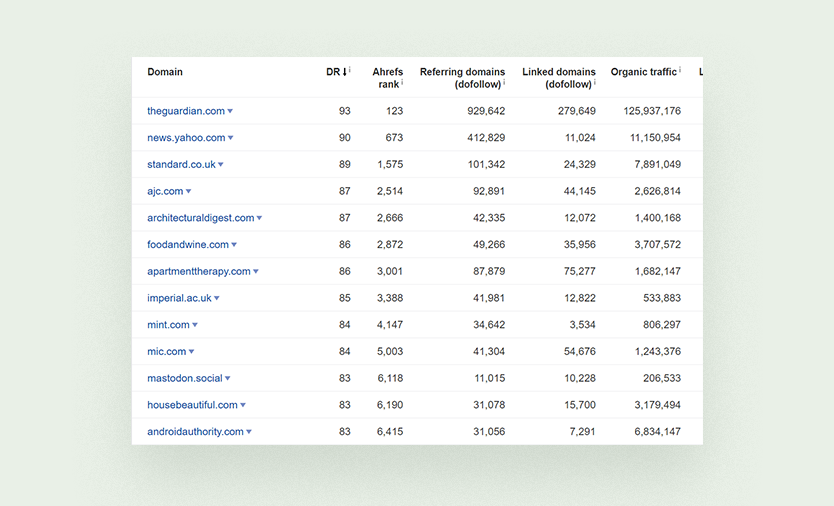This screenshot has width=834, height=506.
Task: Select the organic traffic value 125,937,176
Action: click(652, 111)
